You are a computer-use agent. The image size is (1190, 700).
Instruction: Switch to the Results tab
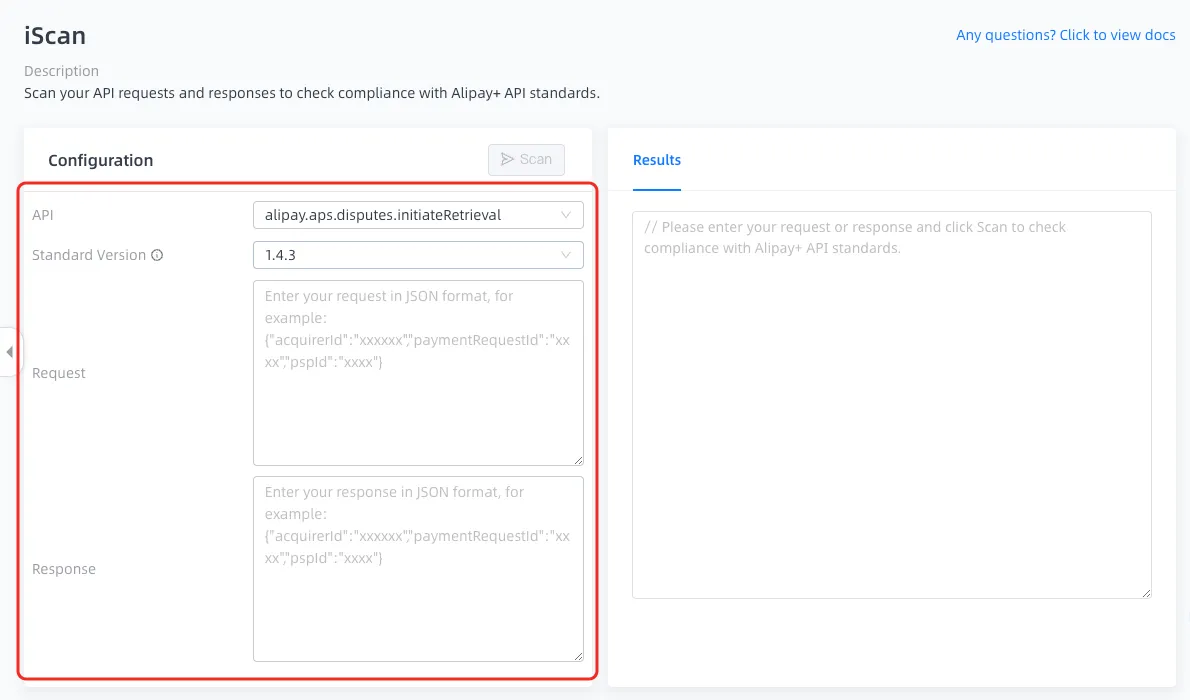(x=657, y=160)
